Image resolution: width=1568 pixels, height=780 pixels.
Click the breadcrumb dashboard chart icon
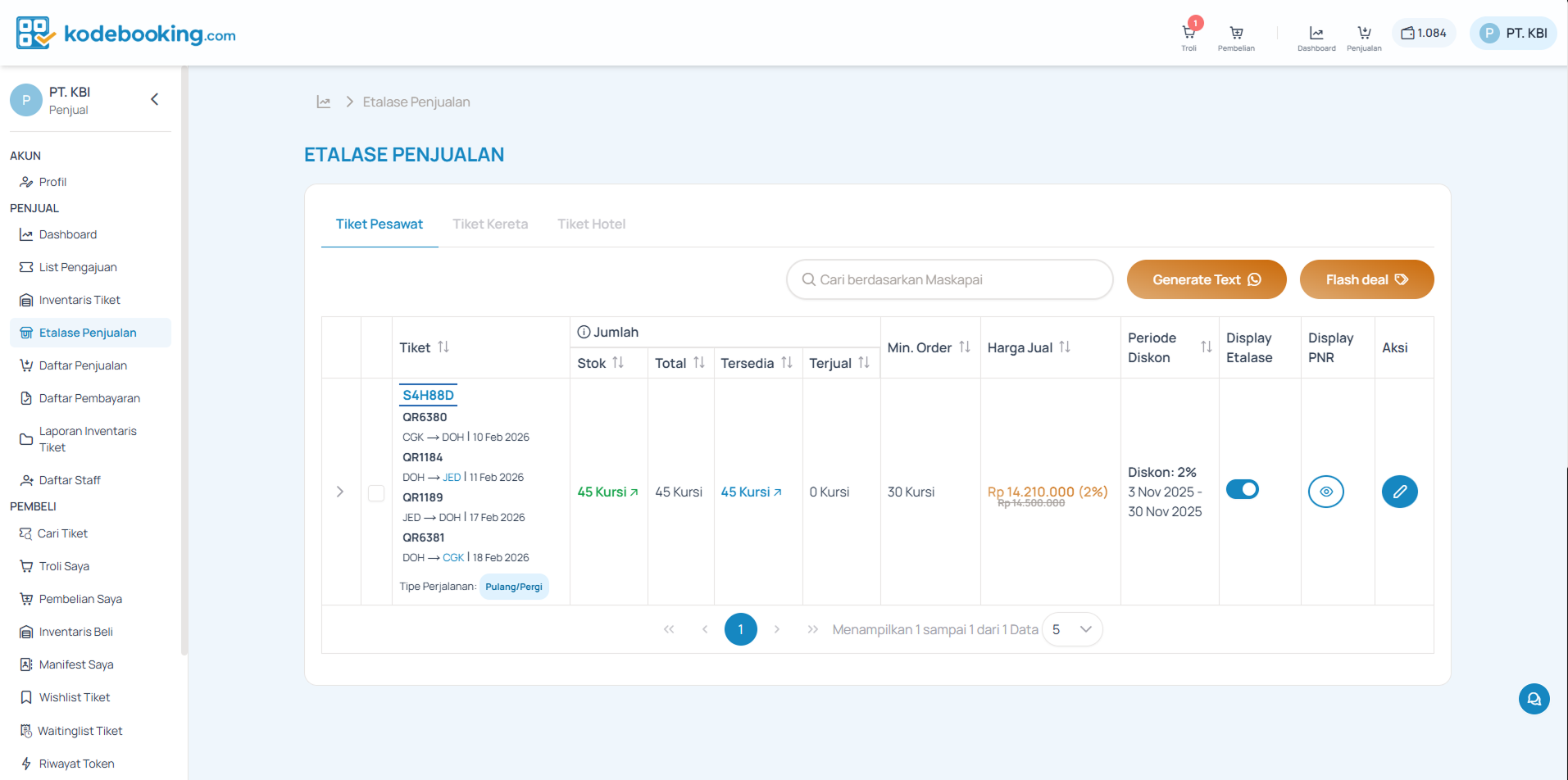324,102
